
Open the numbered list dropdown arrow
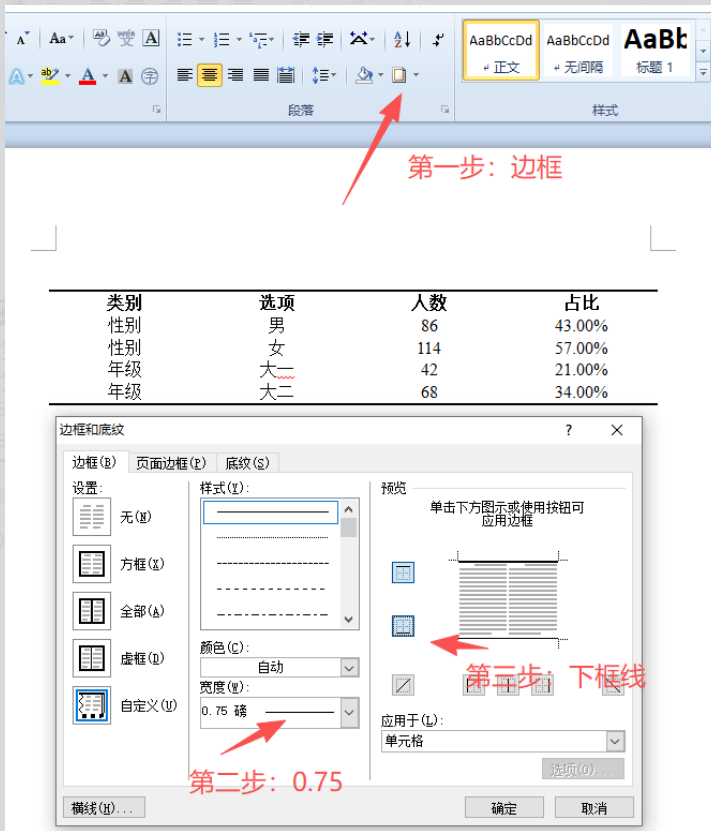[x=239, y=39]
